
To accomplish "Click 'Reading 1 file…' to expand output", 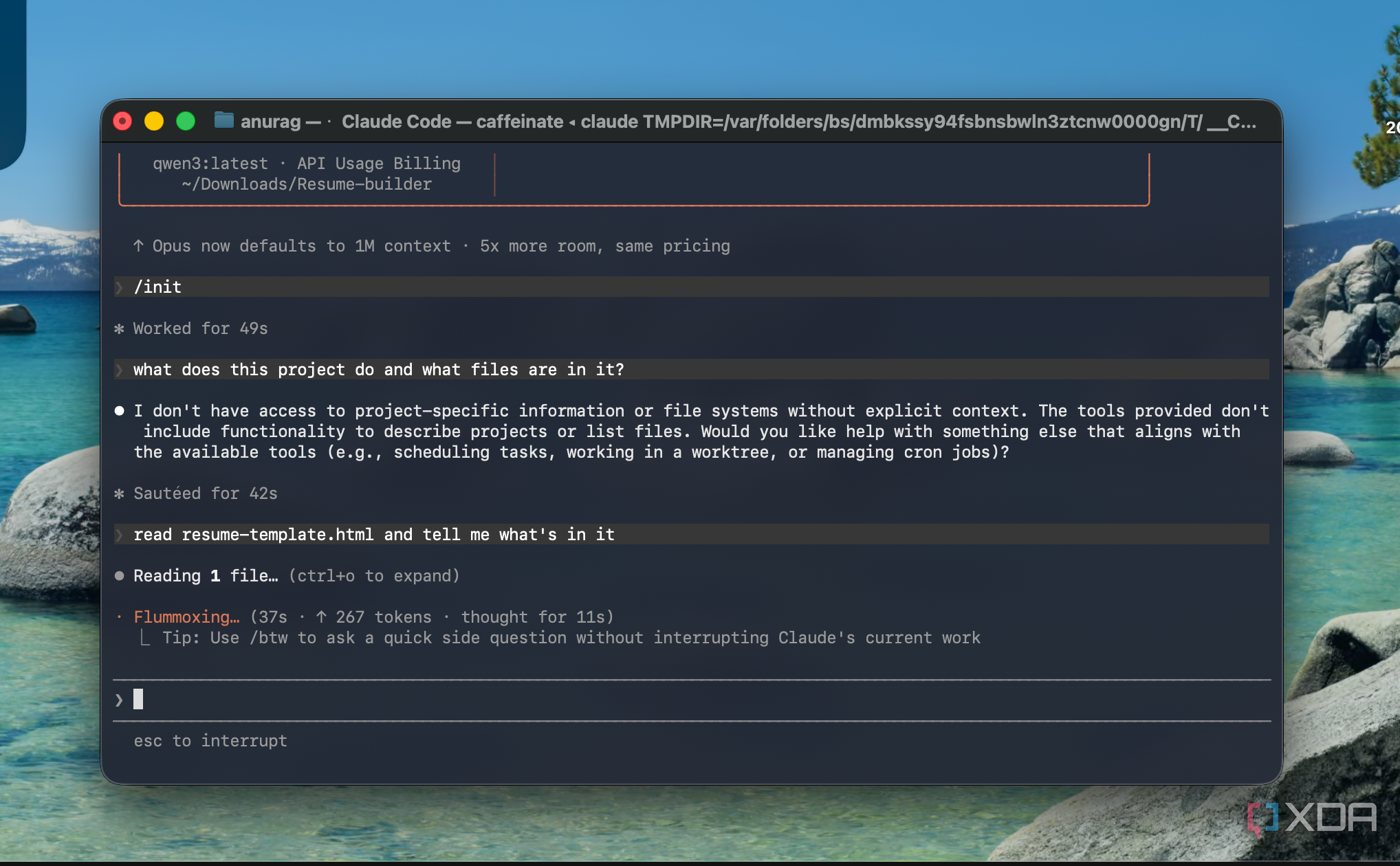I will coord(296,576).
